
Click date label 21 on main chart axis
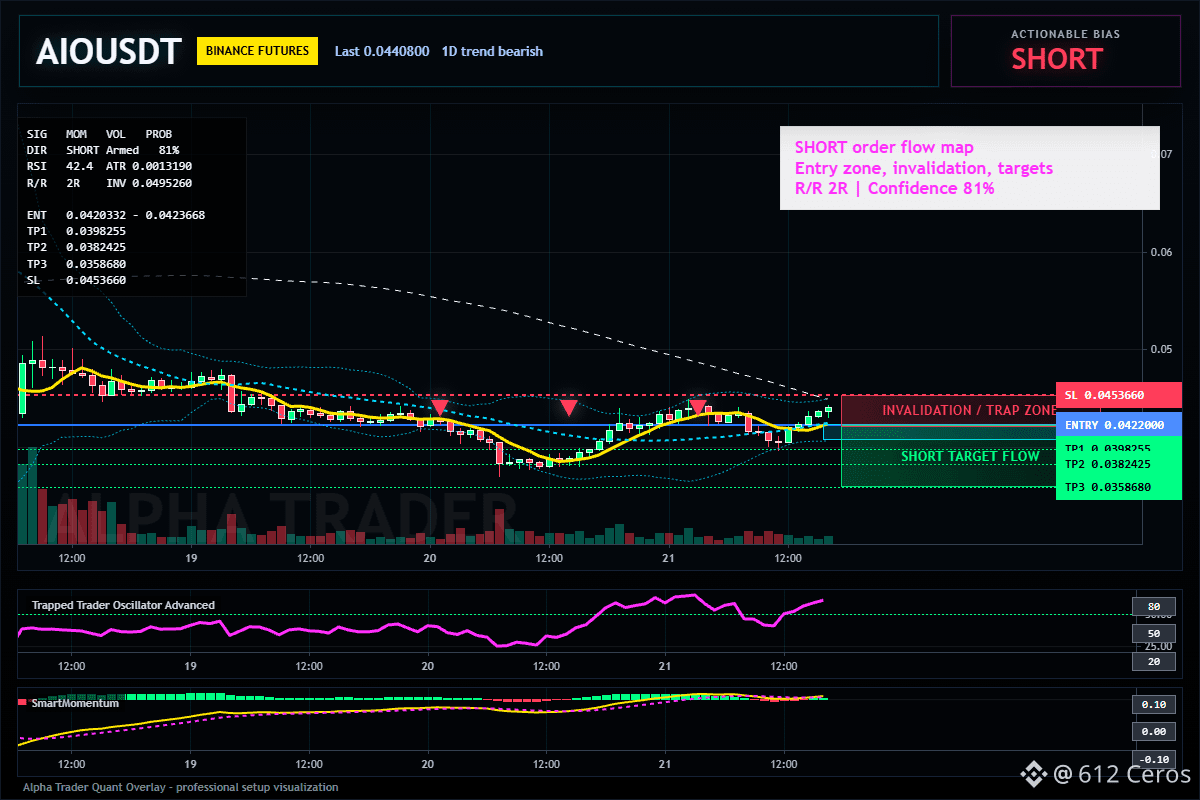[x=667, y=558]
